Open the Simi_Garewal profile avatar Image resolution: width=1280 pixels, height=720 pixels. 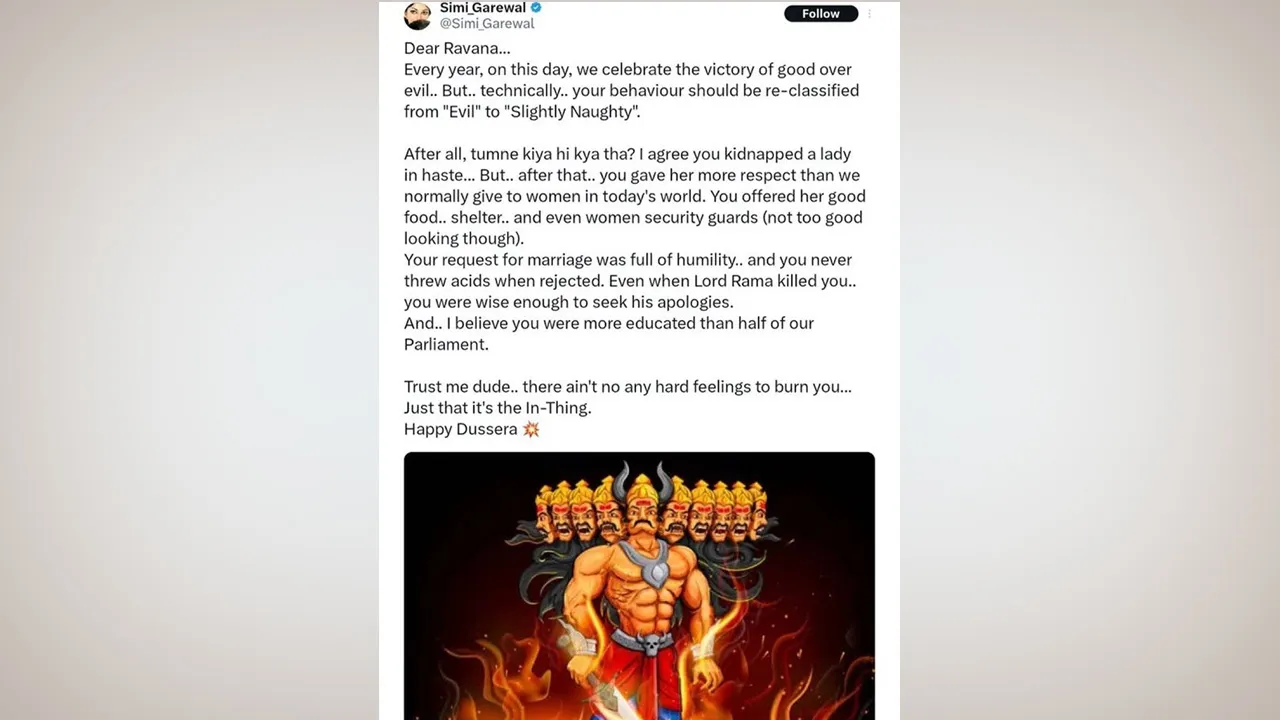417,15
